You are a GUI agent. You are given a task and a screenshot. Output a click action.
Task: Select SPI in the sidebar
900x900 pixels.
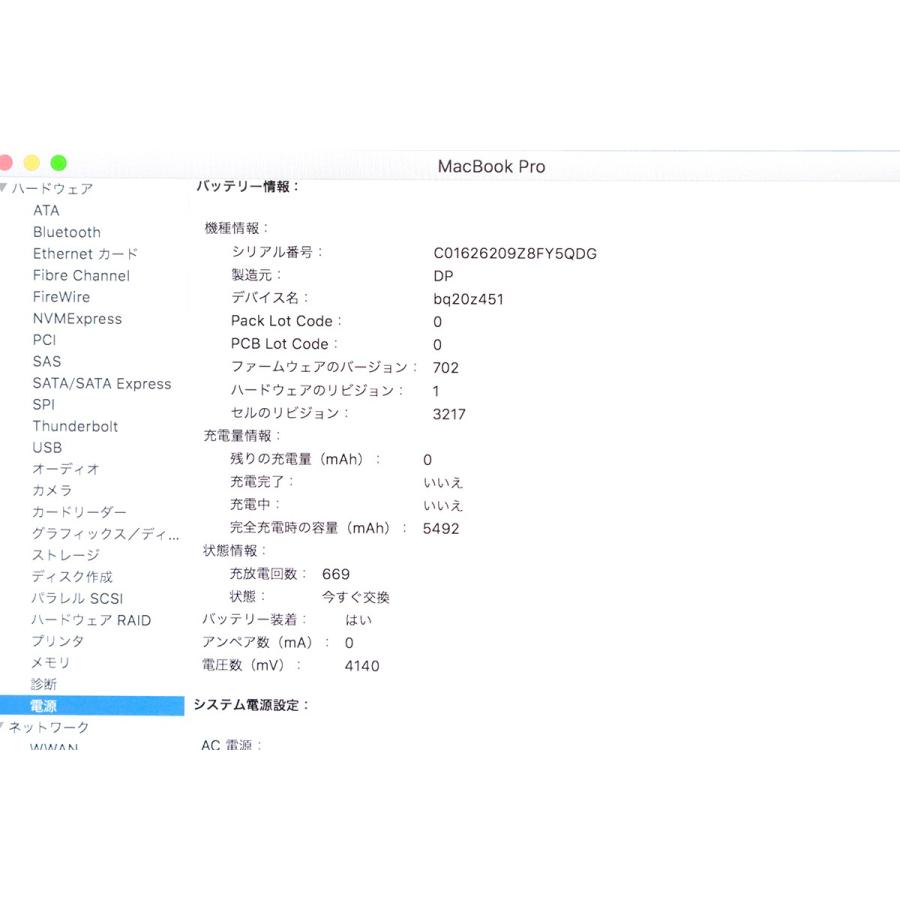(44, 405)
